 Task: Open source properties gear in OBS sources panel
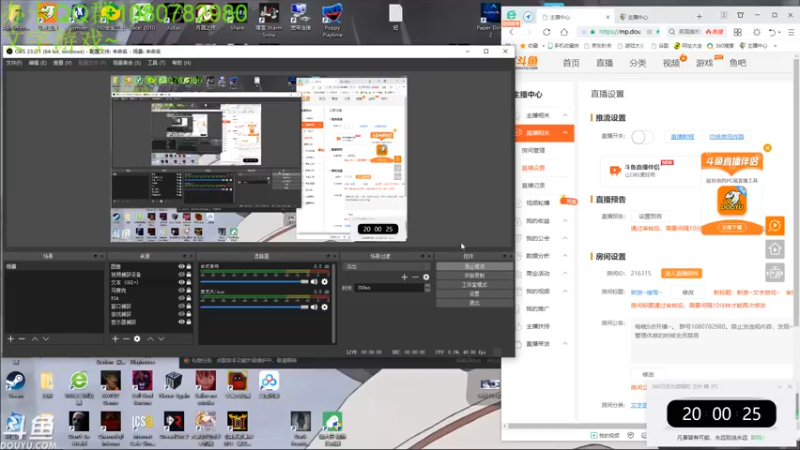click(x=137, y=339)
